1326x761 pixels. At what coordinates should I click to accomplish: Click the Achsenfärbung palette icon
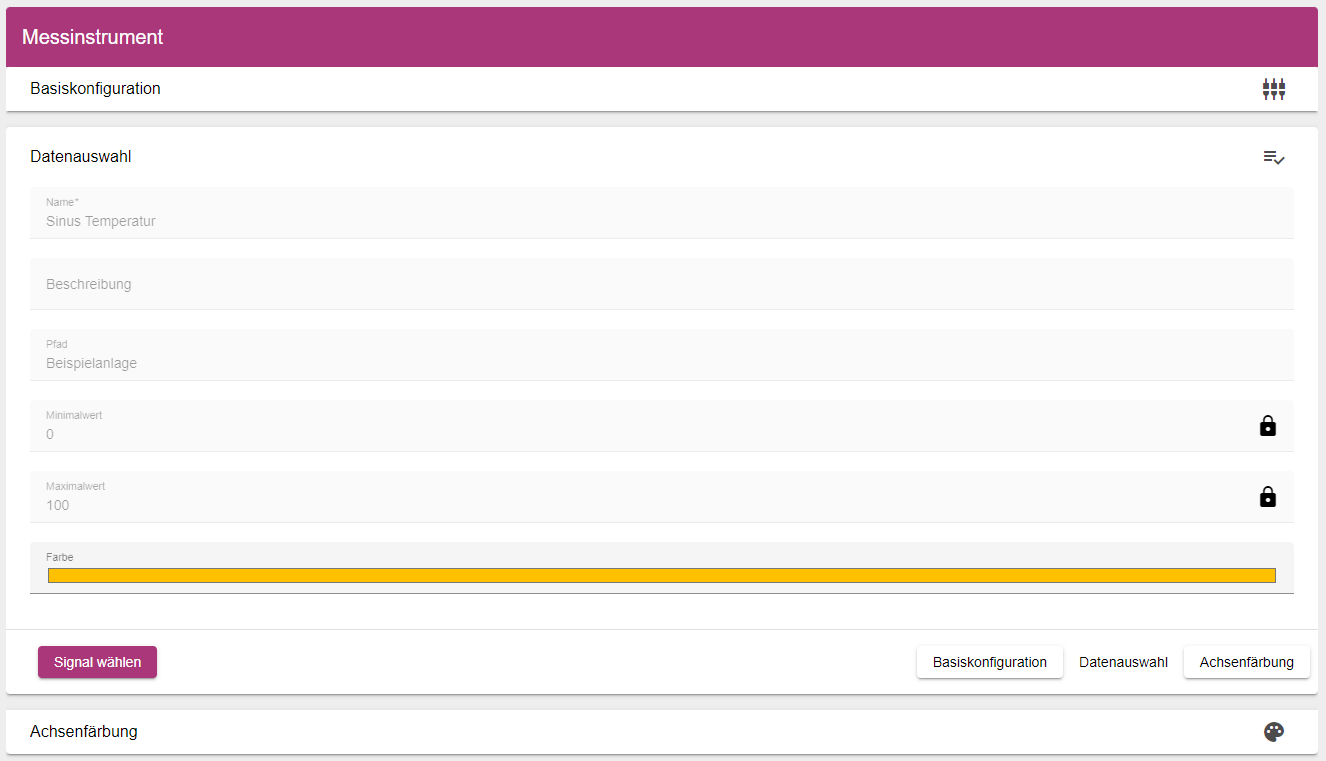pos(1273,732)
